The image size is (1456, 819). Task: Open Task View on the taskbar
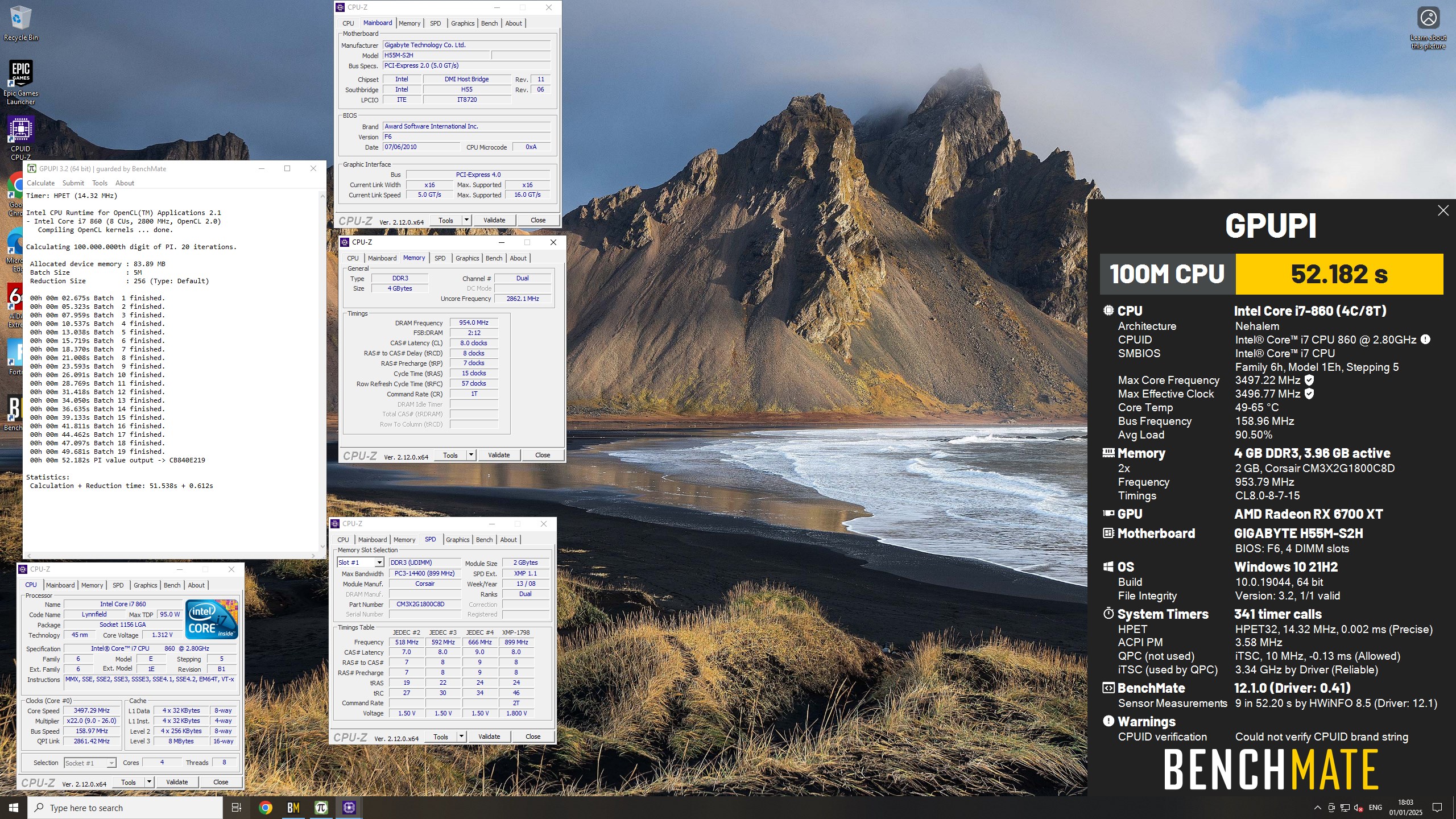237,808
